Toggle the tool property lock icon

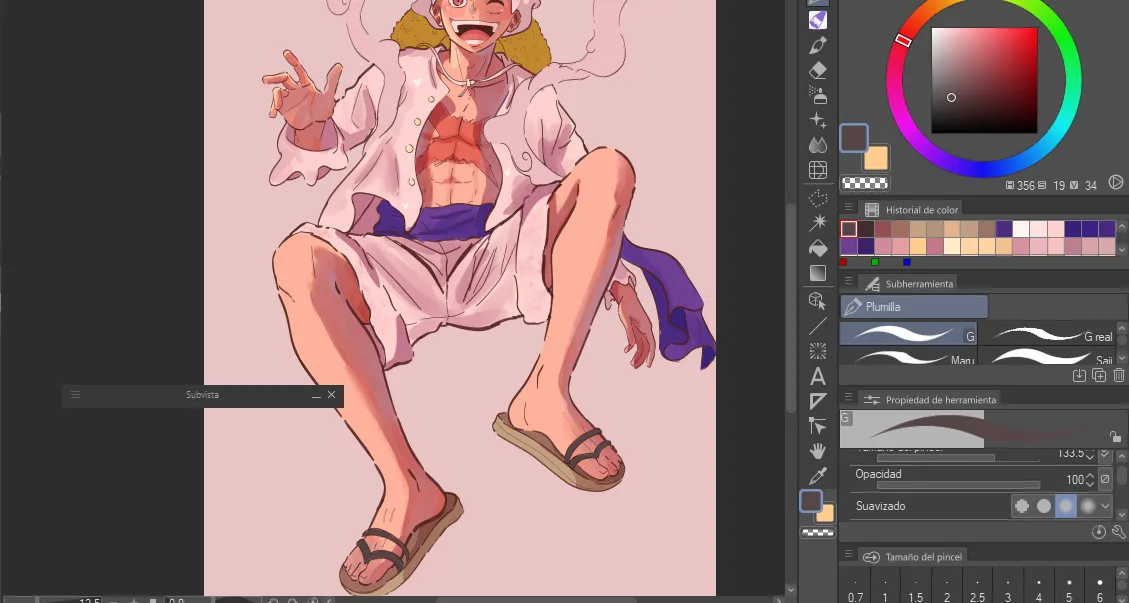(x=1115, y=437)
